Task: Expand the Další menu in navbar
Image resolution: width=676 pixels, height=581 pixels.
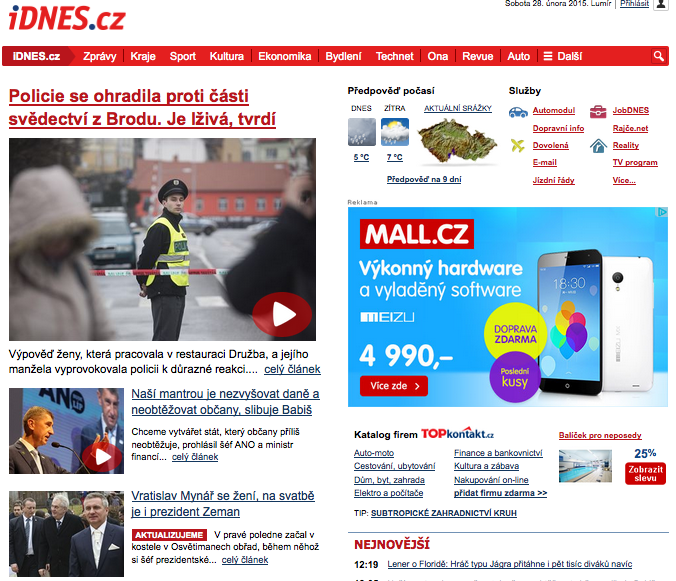Action: 563,56
